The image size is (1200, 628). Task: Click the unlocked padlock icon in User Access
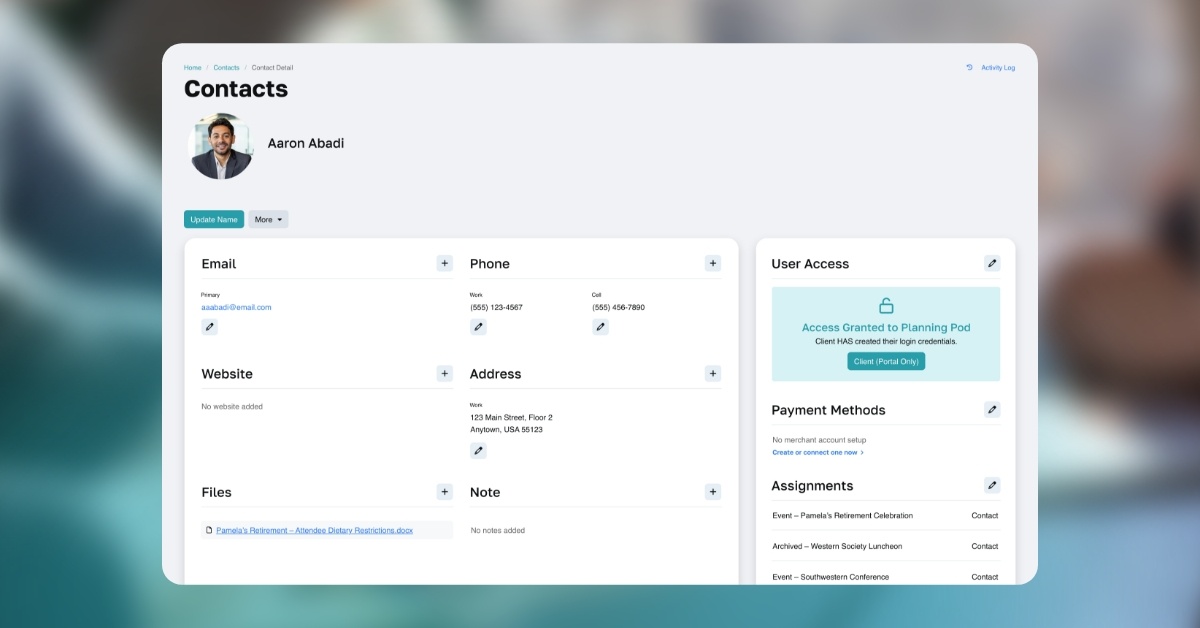(x=886, y=306)
